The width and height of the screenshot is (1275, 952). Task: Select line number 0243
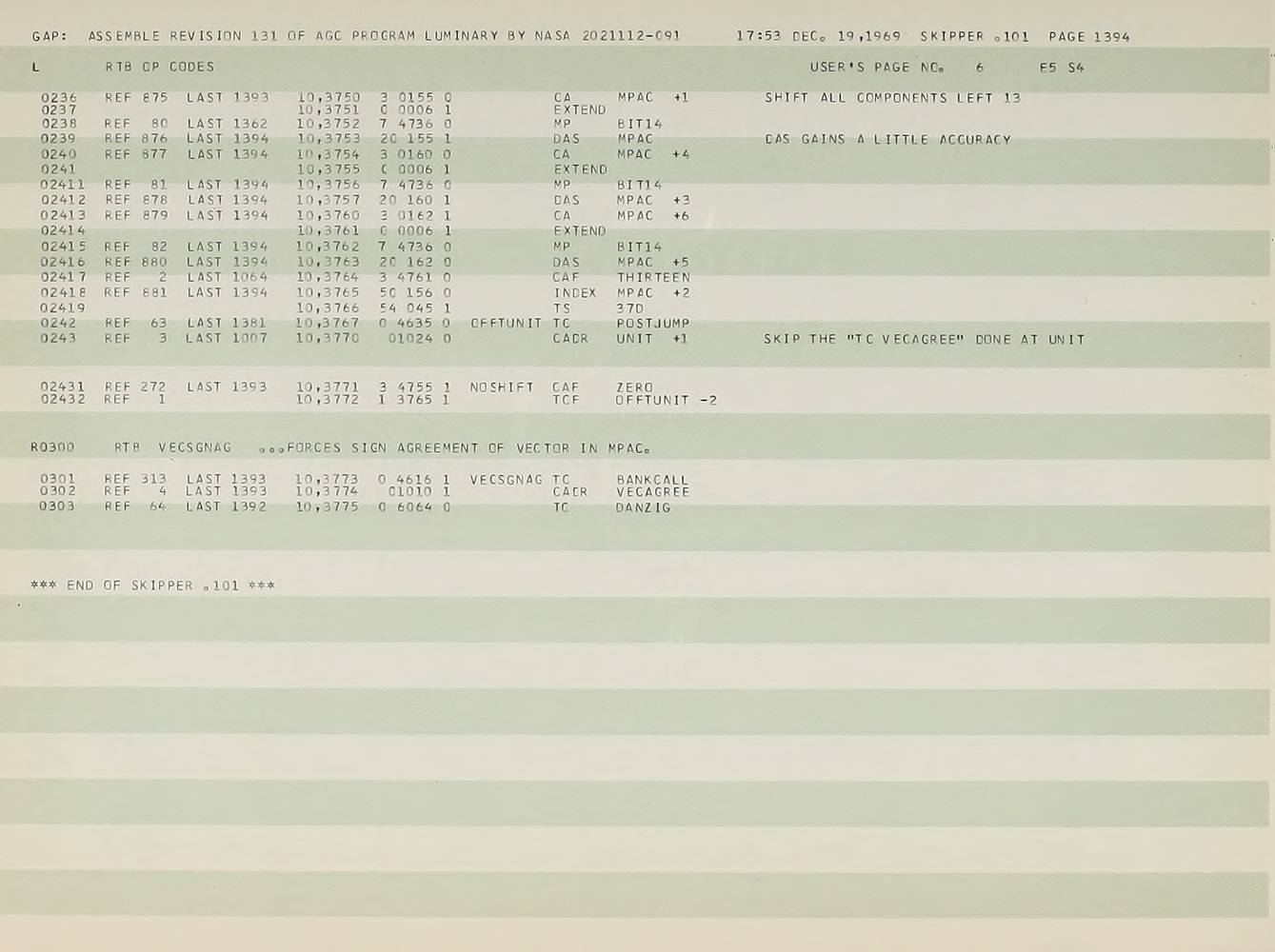click(x=59, y=338)
